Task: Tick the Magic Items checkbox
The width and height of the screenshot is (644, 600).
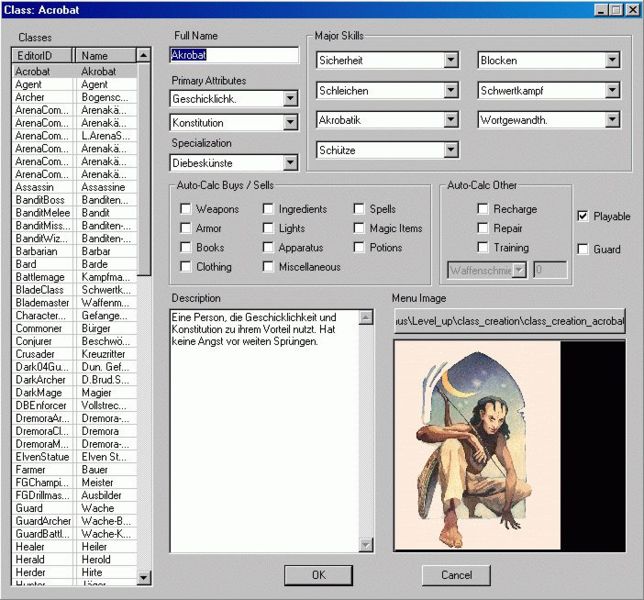Action: point(359,228)
